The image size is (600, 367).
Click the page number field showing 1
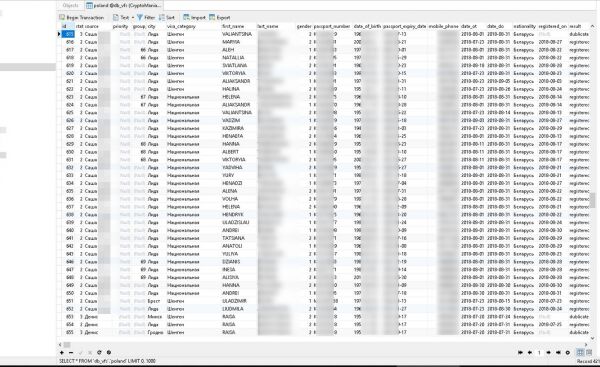[x=540, y=352]
